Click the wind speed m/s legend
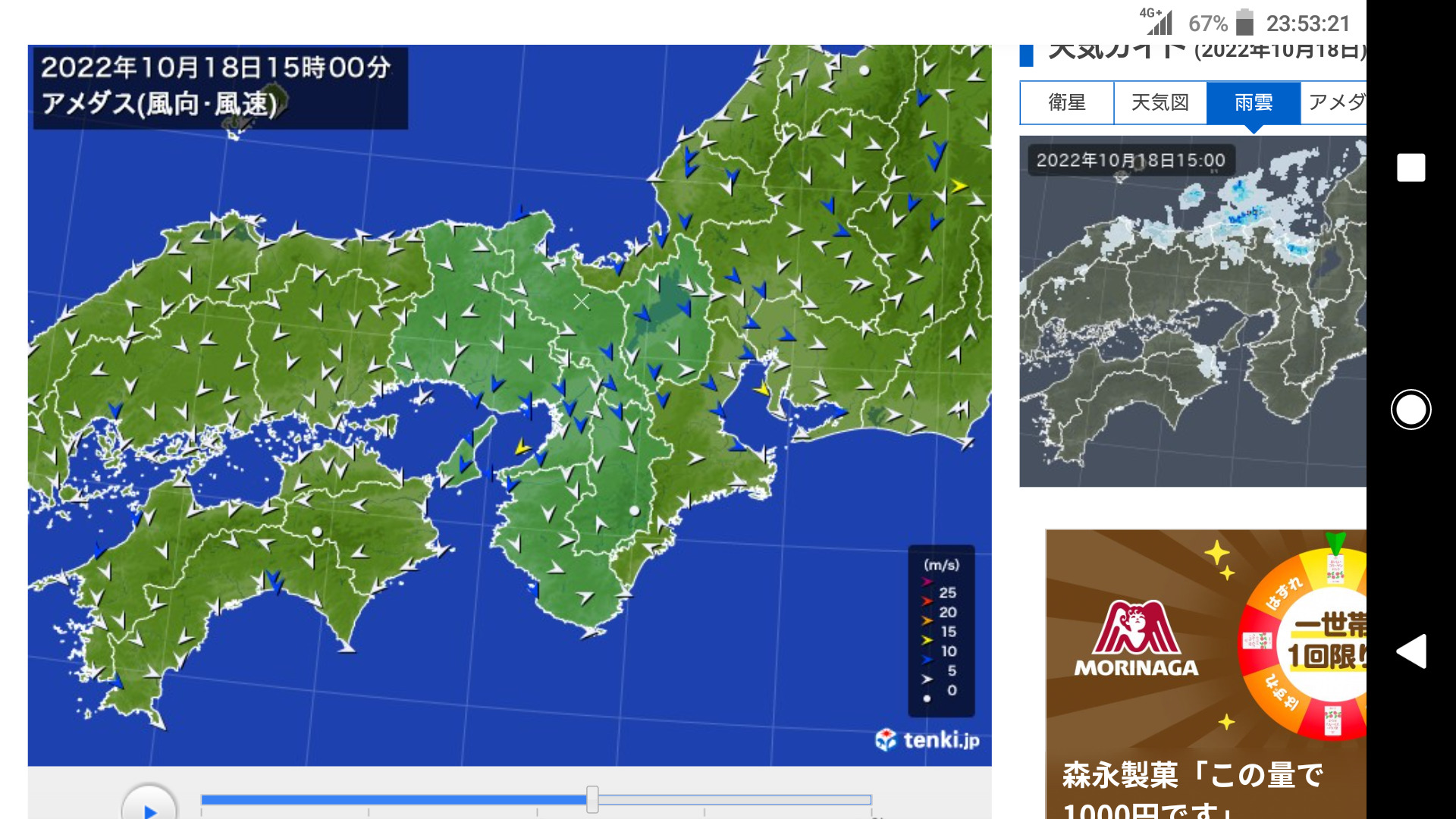Viewport: 1456px width, 819px height. [941, 631]
